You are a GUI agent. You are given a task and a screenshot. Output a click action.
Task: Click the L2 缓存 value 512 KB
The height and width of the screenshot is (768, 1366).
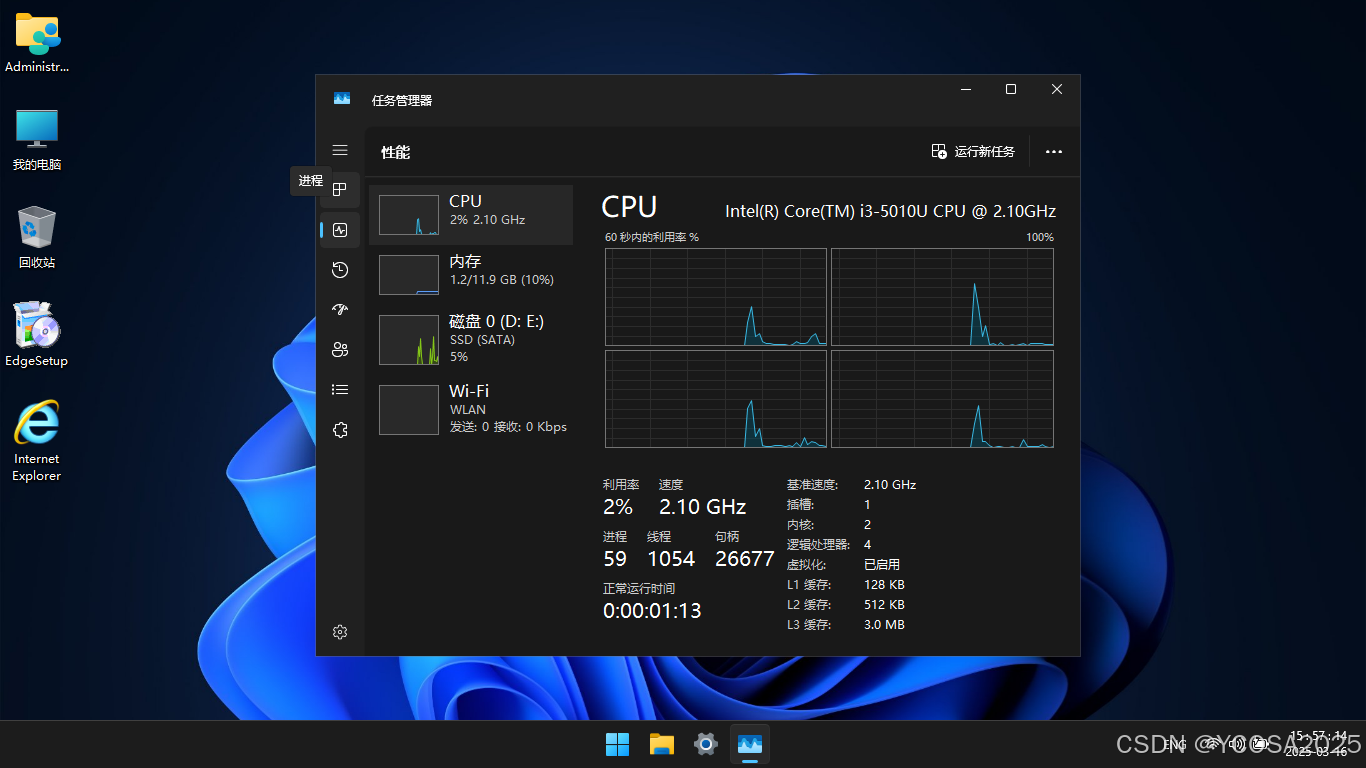point(884,604)
